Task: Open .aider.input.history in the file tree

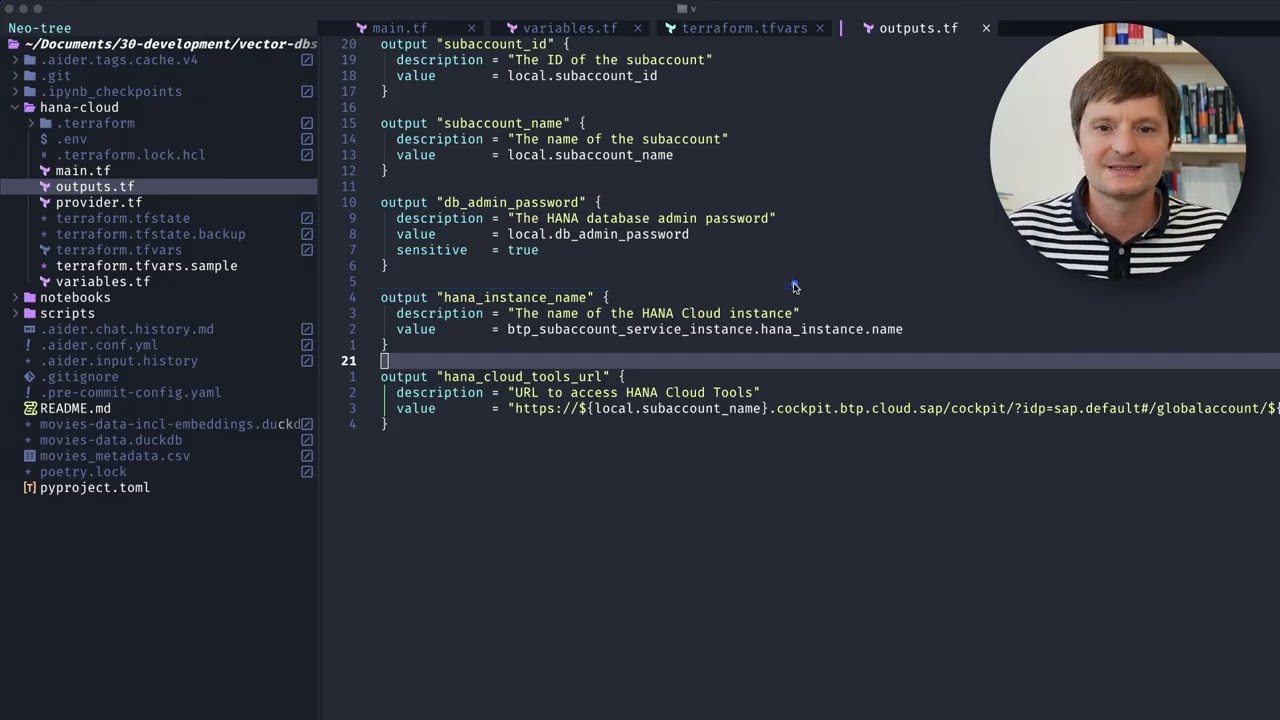Action: coord(119,361)
